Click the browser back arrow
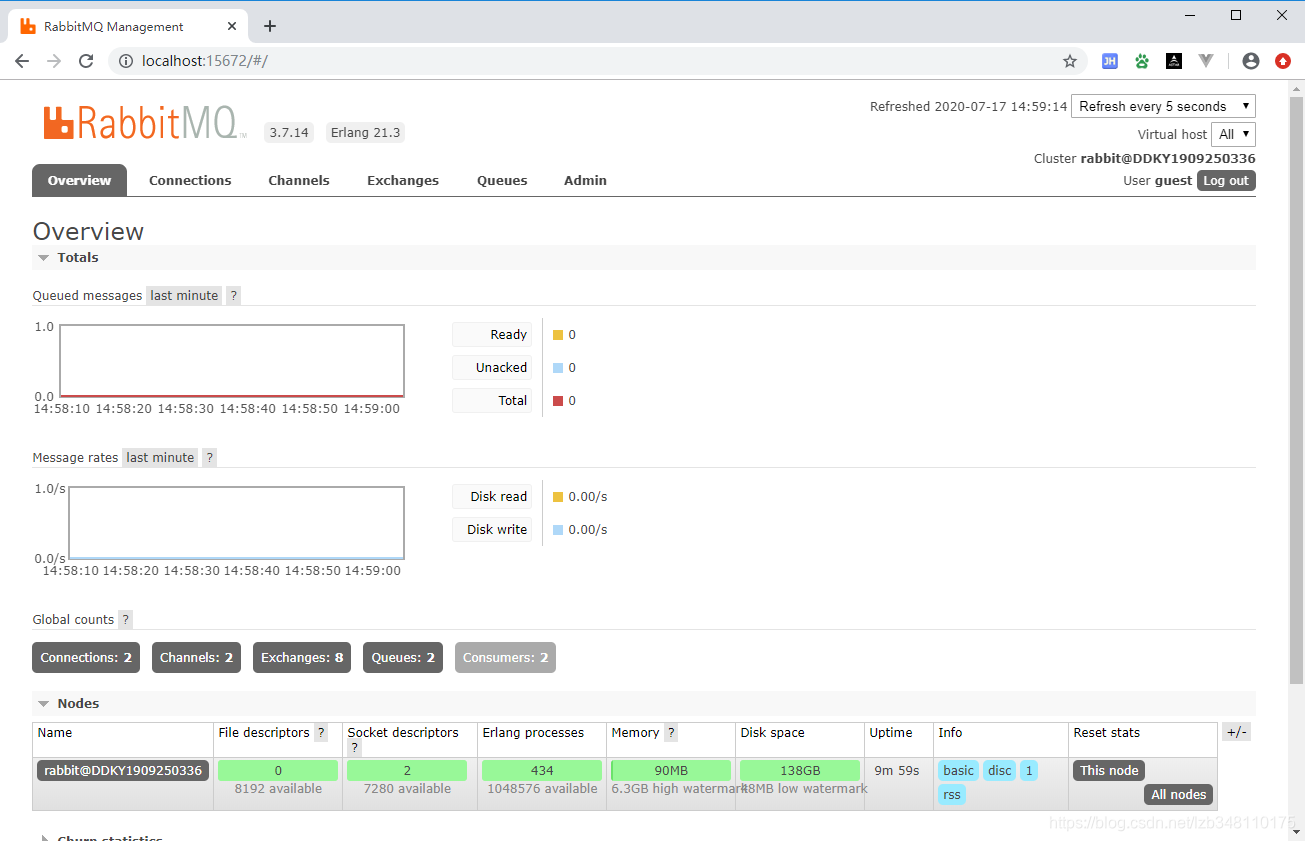 coord(22,61)
